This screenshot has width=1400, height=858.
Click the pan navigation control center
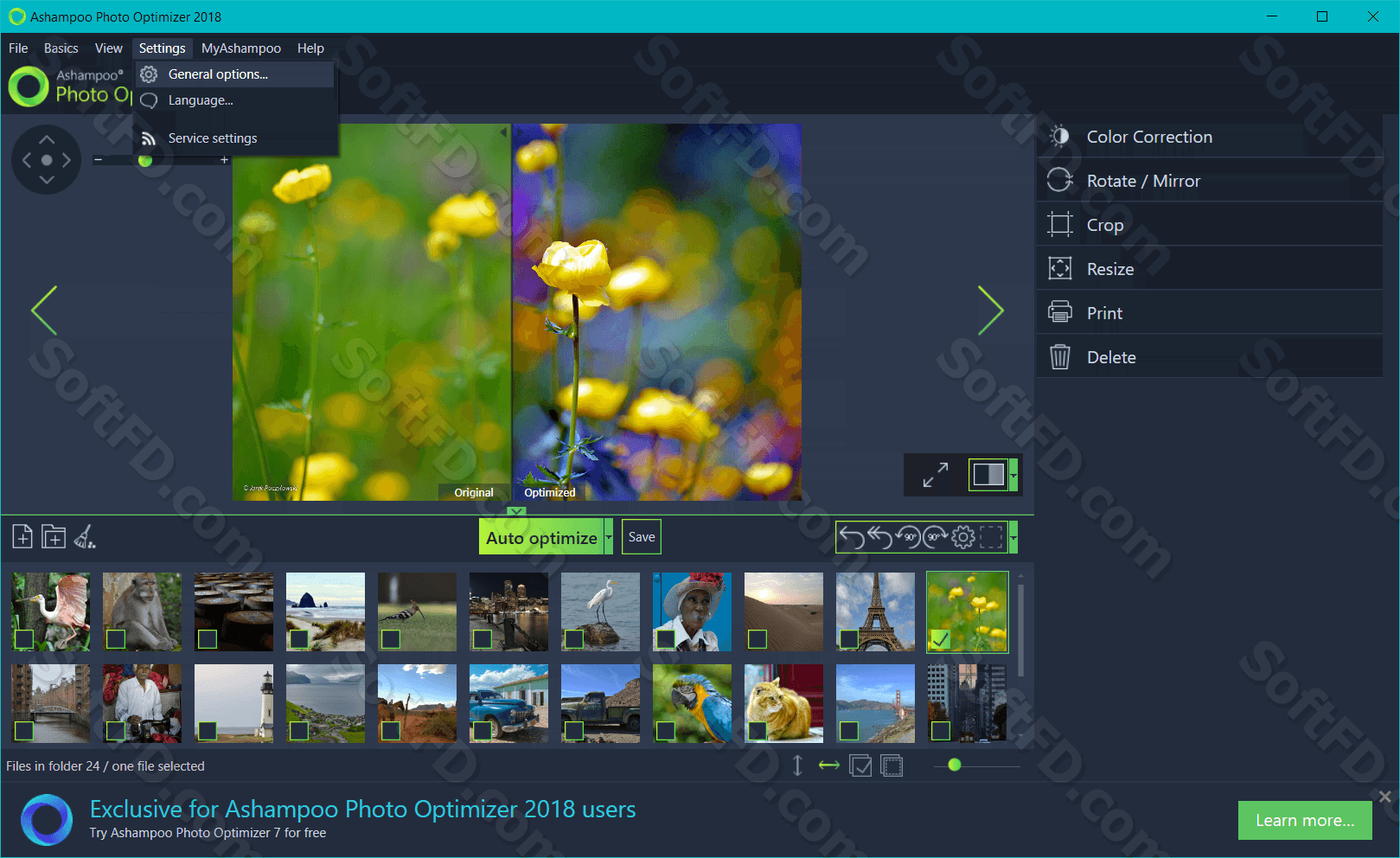click(47, 160)
